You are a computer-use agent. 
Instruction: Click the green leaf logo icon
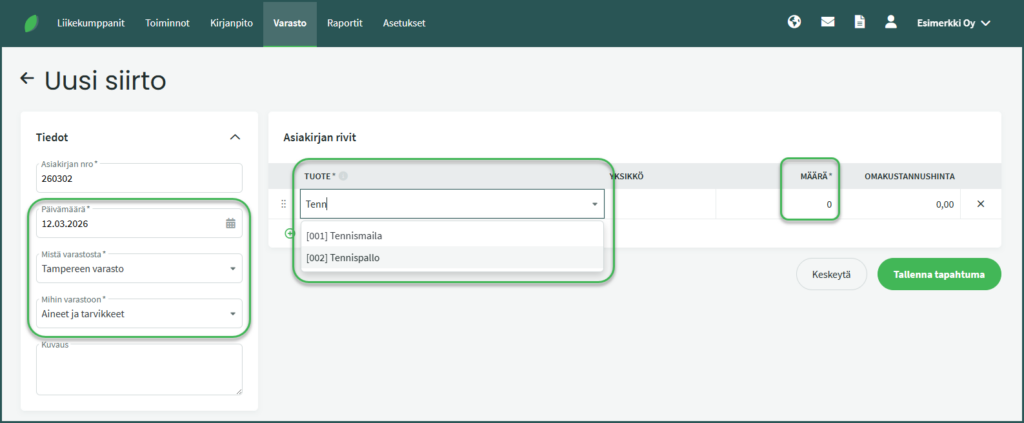31,23
